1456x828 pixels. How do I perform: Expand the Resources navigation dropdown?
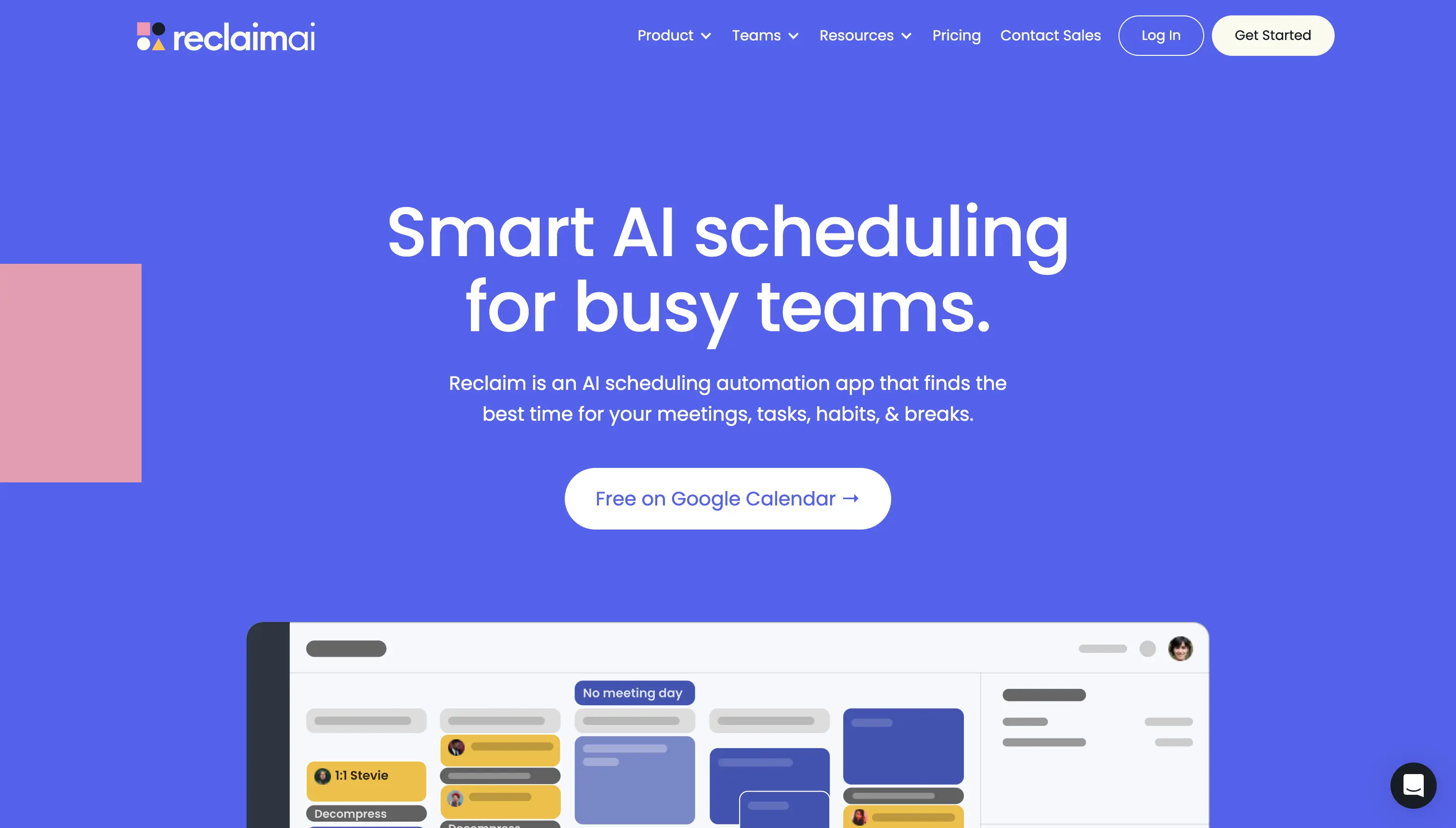865,35
